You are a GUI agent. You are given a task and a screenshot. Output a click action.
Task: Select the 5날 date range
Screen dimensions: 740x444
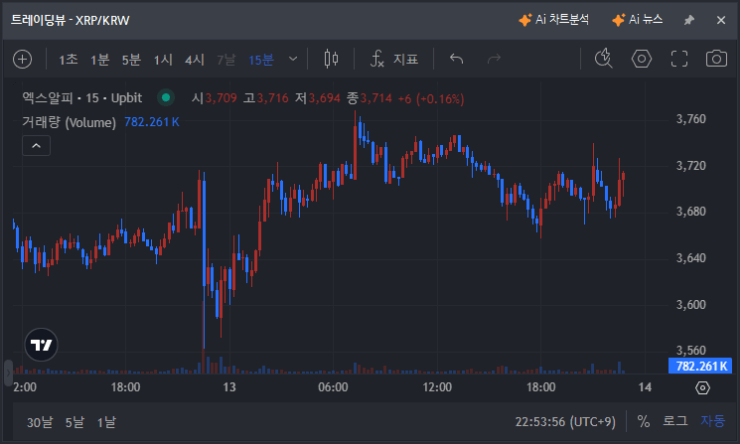click(x=75, y=421)
